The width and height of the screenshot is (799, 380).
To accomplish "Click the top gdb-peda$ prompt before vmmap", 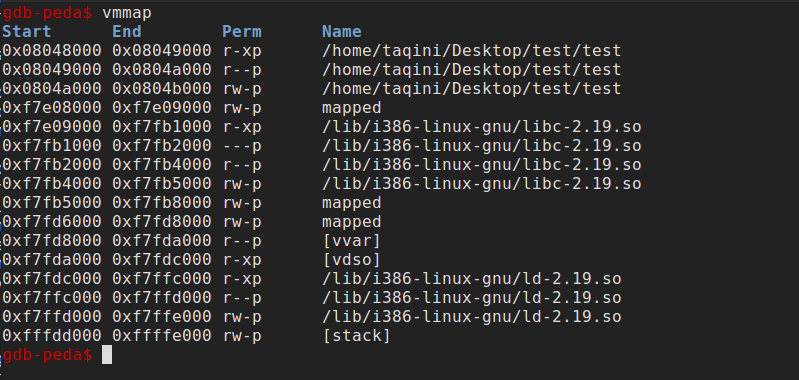I will (x=47, y=12).
